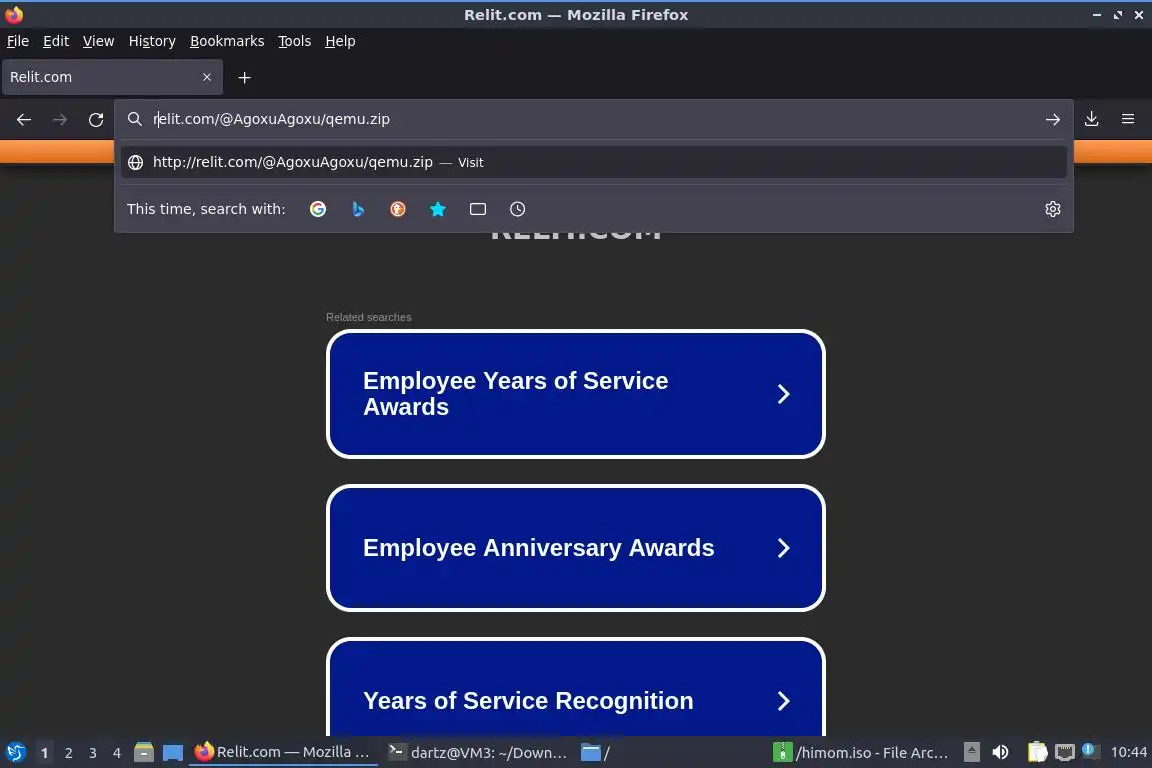Open the Bookmarks menu
The image size is (1152, 768).
tap(227, 41)
